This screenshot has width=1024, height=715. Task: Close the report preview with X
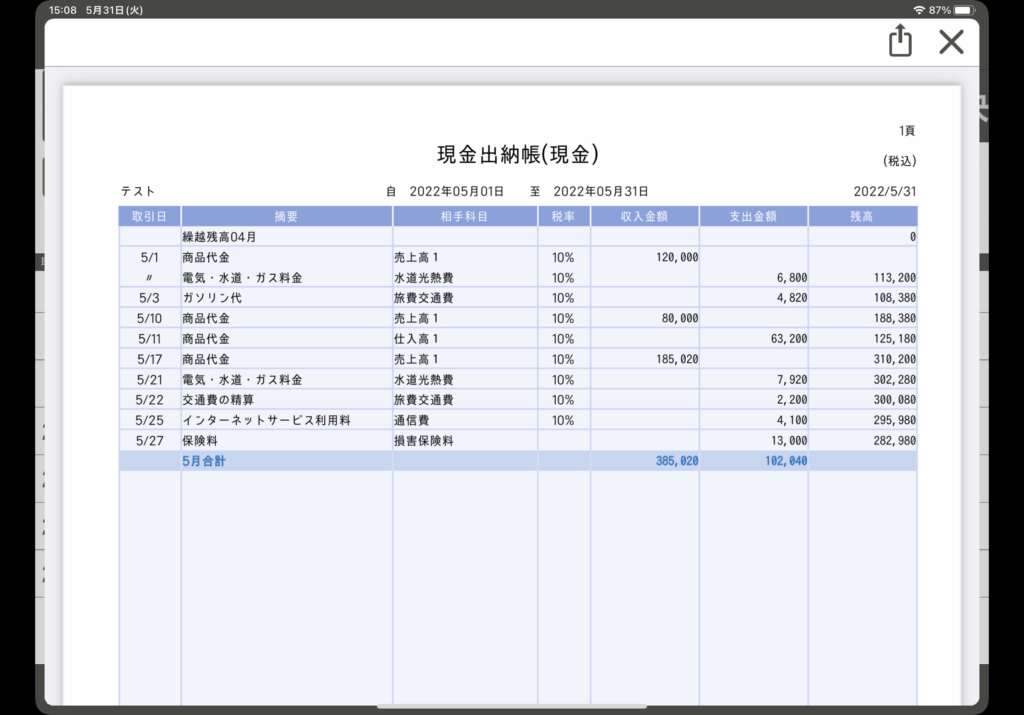pos(951,42)
